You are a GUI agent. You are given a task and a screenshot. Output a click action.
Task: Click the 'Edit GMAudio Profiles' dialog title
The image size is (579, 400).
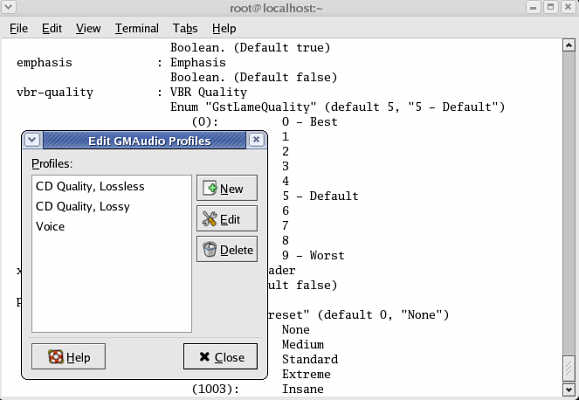pos(149,141)
